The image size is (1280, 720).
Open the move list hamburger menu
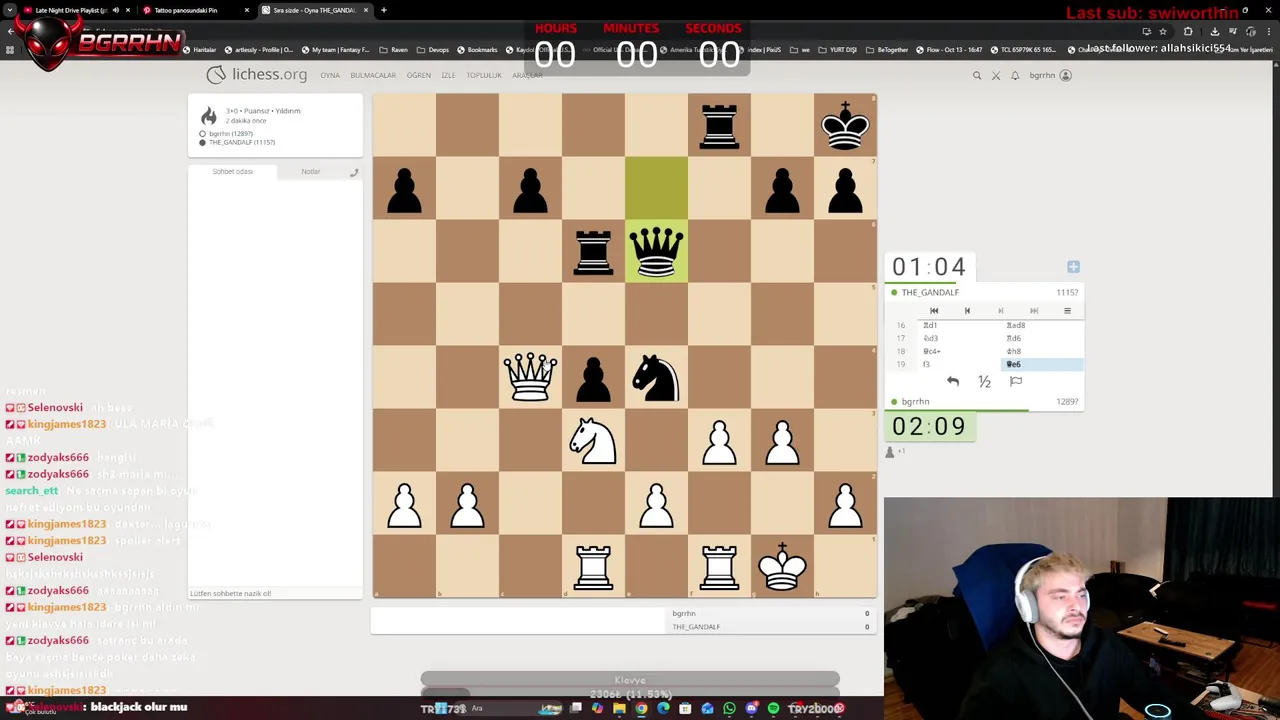1067,311
